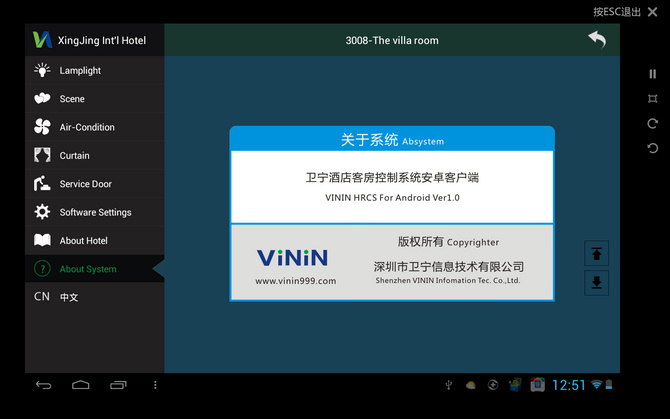Click the rotate clockwise icon
This screenshot has width=670, height=419.
pos(652,123)
